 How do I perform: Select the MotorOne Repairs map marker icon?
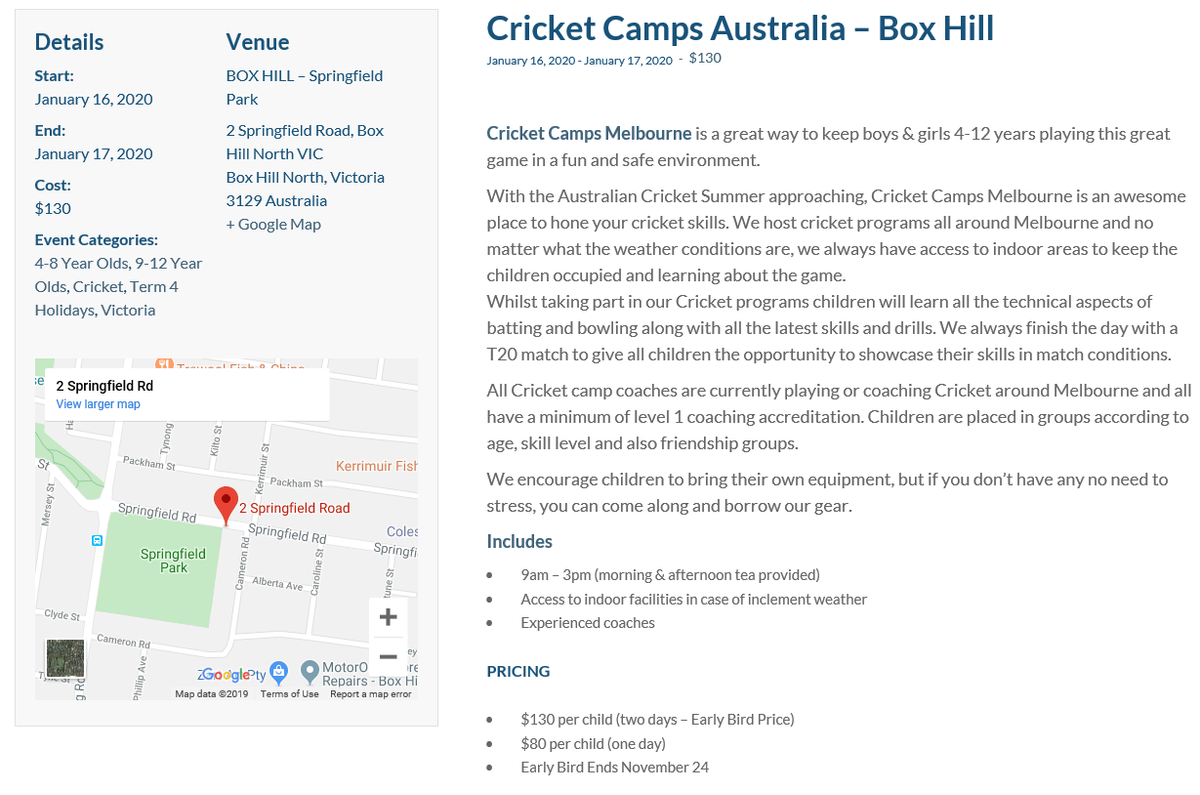(309, 668)
